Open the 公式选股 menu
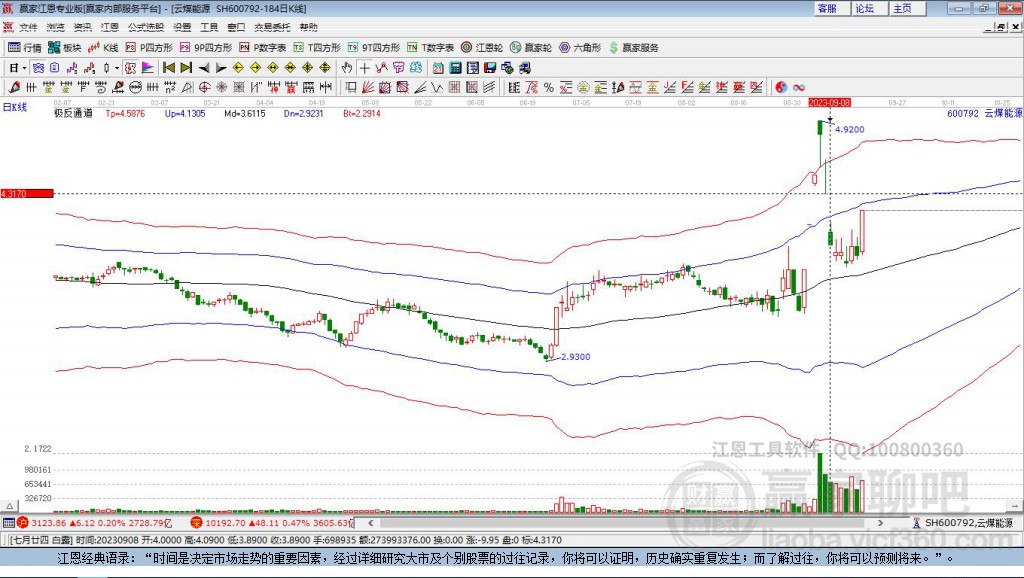 pos(144,27)
